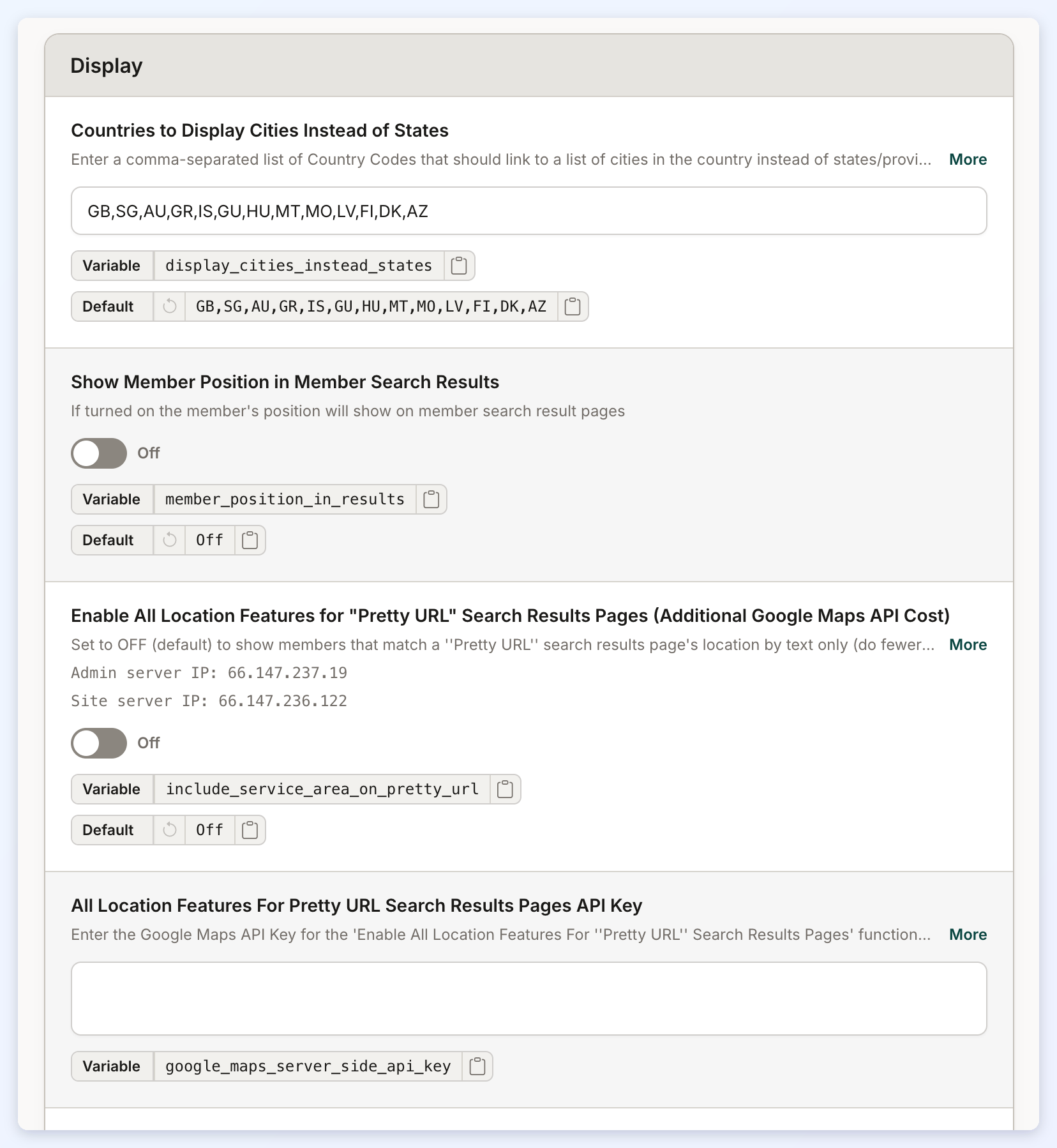
Task: Select the member_position_in_results variable text
Action: 285,499
